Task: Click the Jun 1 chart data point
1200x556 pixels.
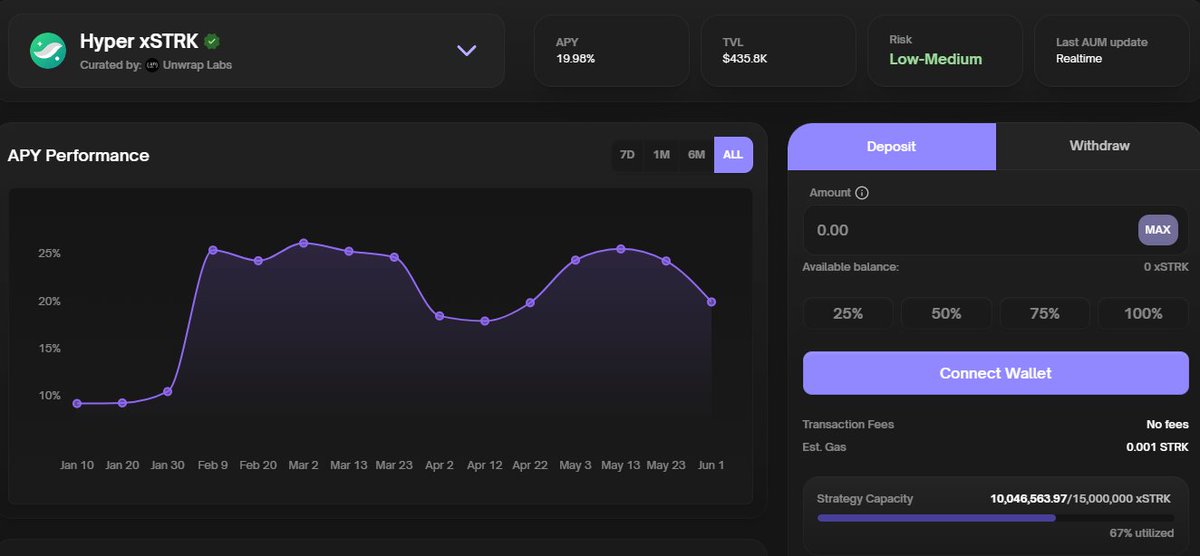Action: coord(711,302)
